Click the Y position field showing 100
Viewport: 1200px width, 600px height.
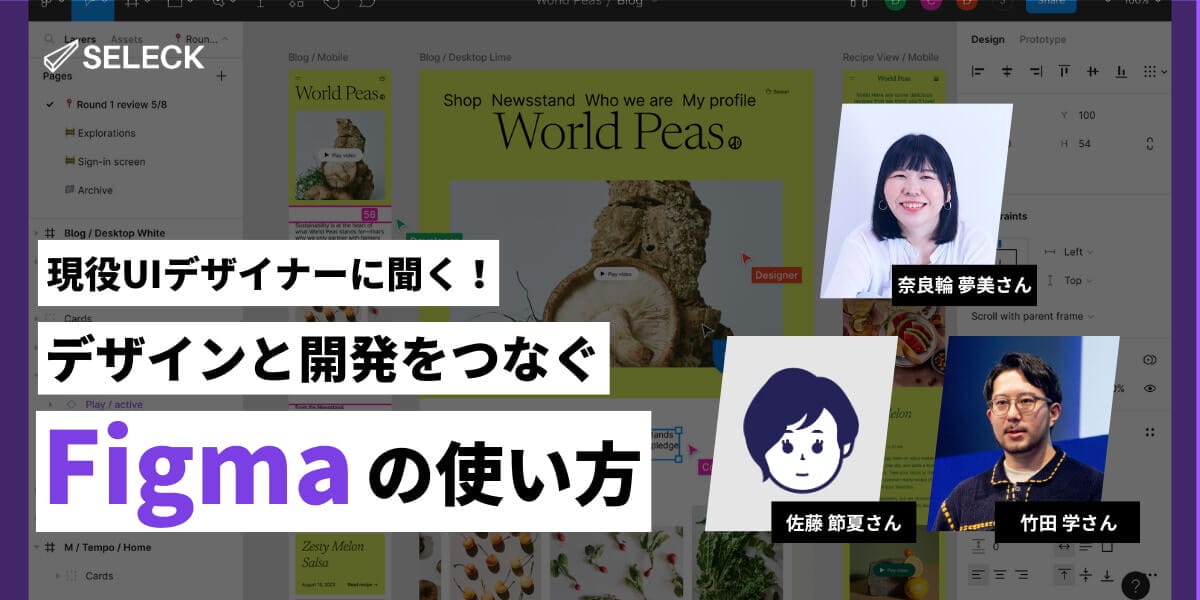(x=1086, y=115)
